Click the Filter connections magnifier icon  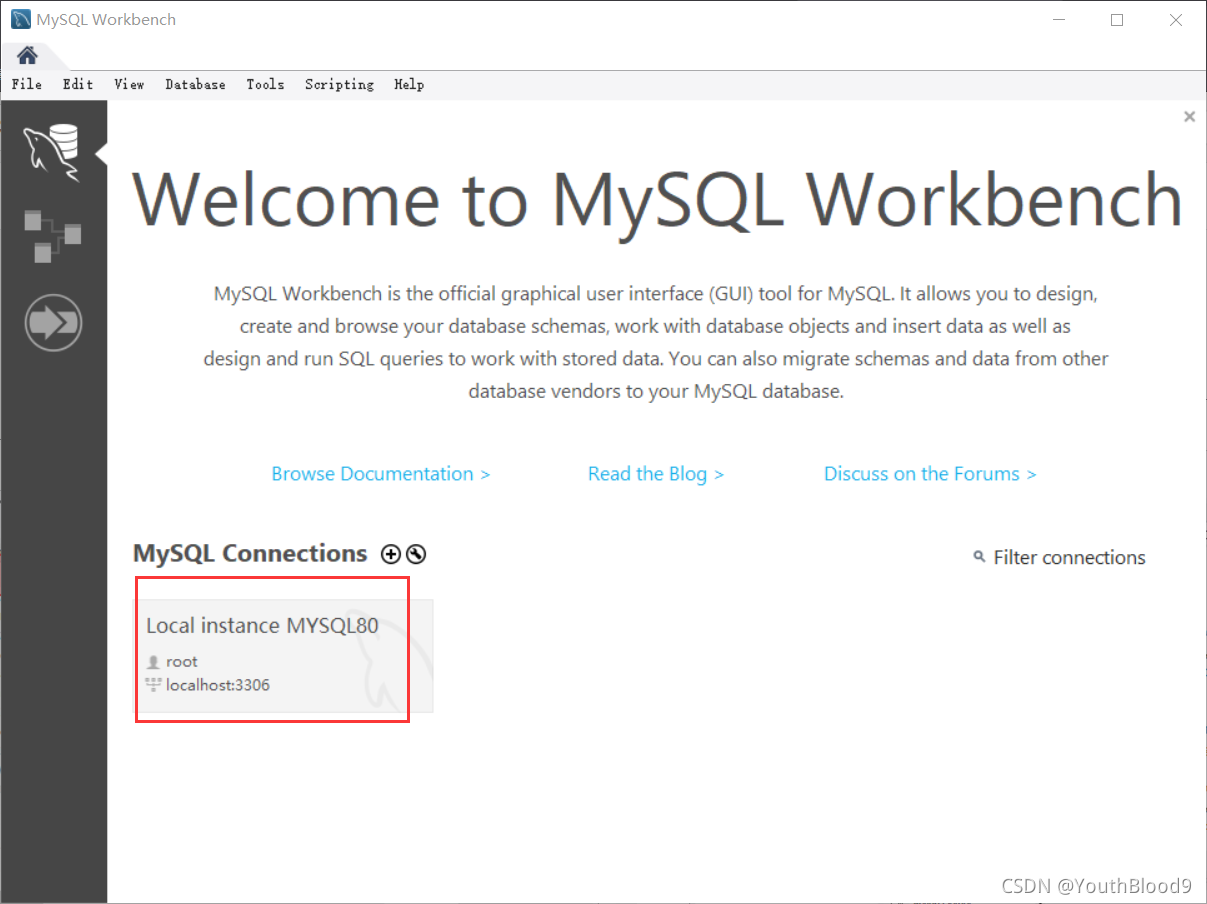pos(979,556)
